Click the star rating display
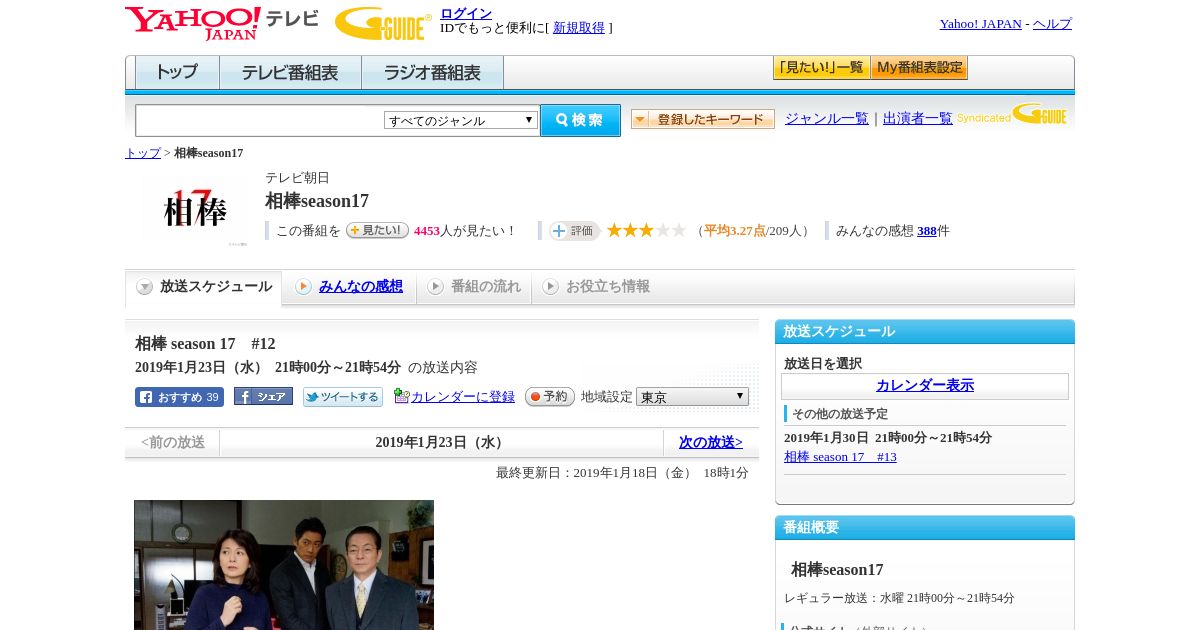This screenshot has width=1200, height=630. coord(646,231)
